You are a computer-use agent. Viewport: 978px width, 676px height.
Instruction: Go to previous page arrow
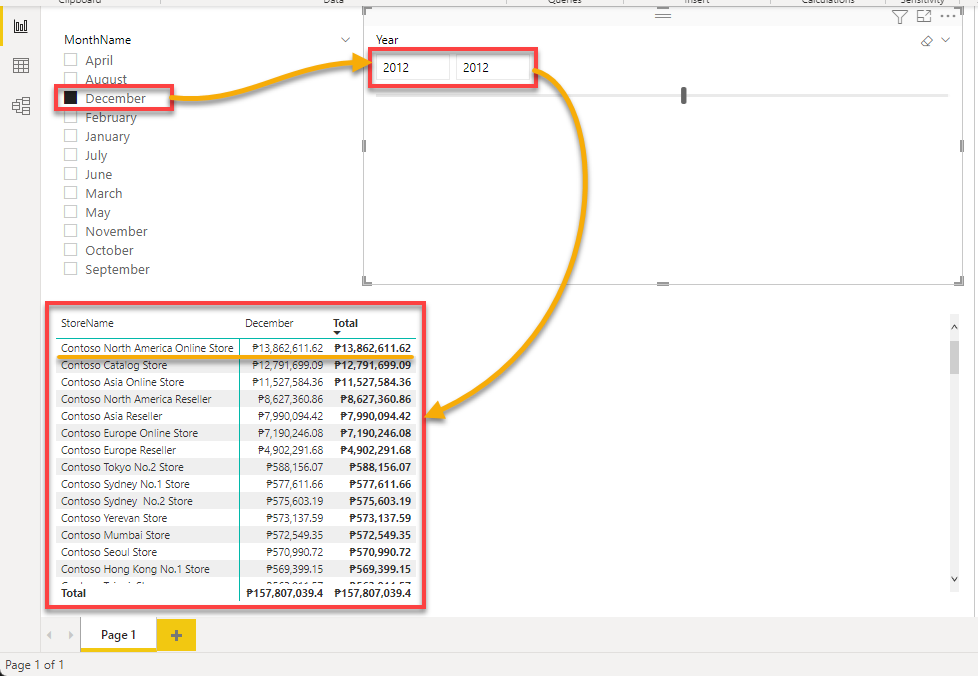49,635
